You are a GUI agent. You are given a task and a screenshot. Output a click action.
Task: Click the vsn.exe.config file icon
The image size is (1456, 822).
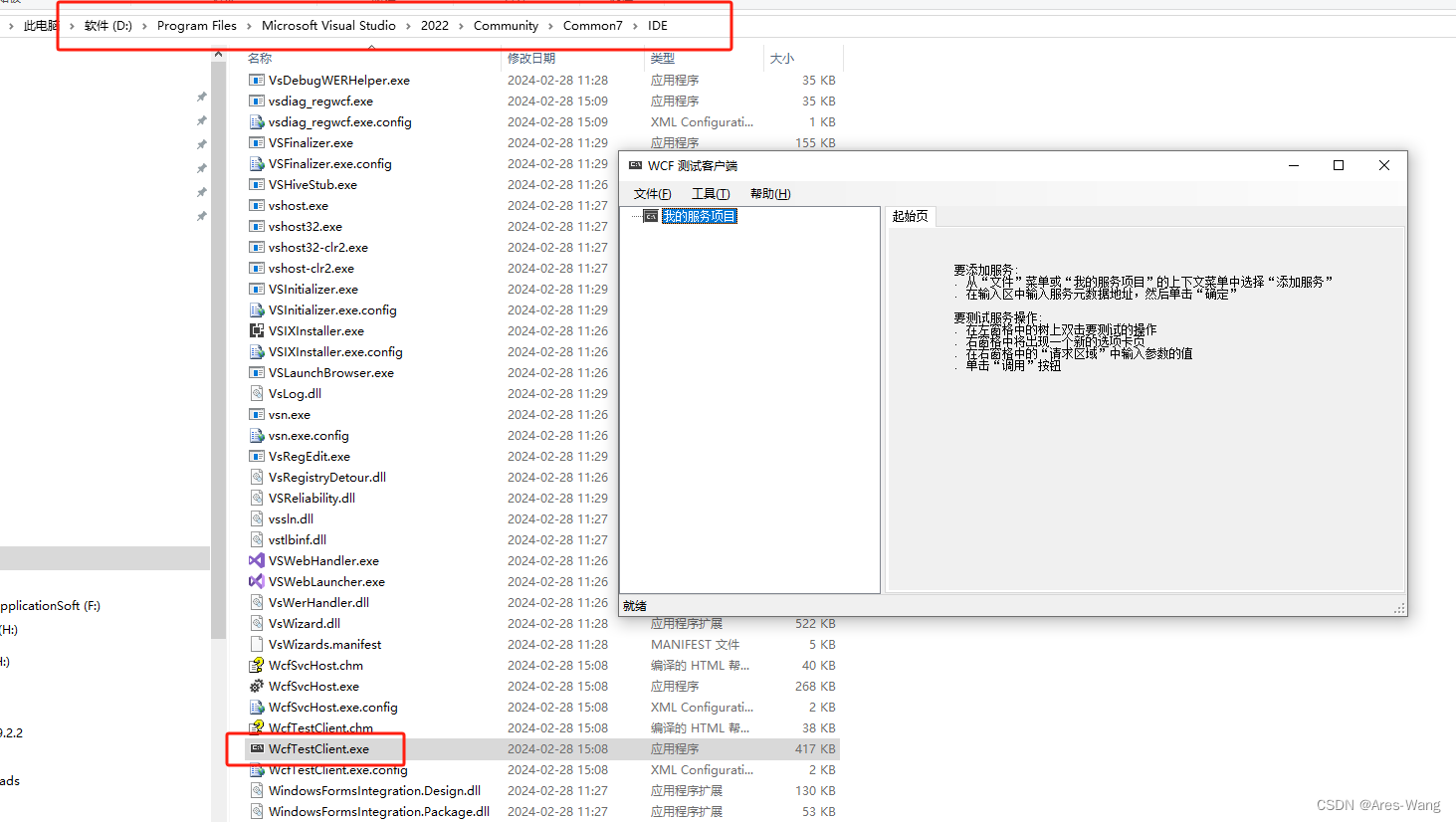click(x=257, y=435)
